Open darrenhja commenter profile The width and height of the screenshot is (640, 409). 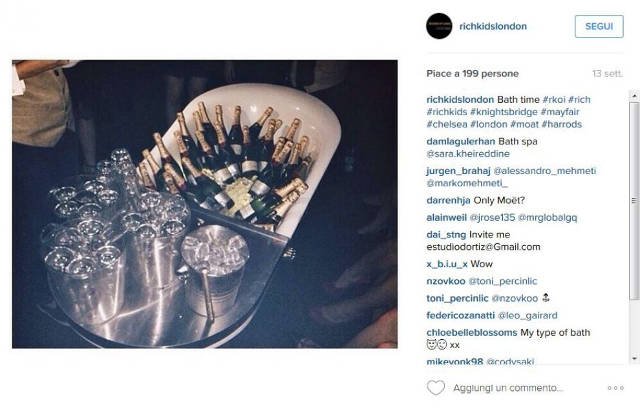click(x=448, y=200)
